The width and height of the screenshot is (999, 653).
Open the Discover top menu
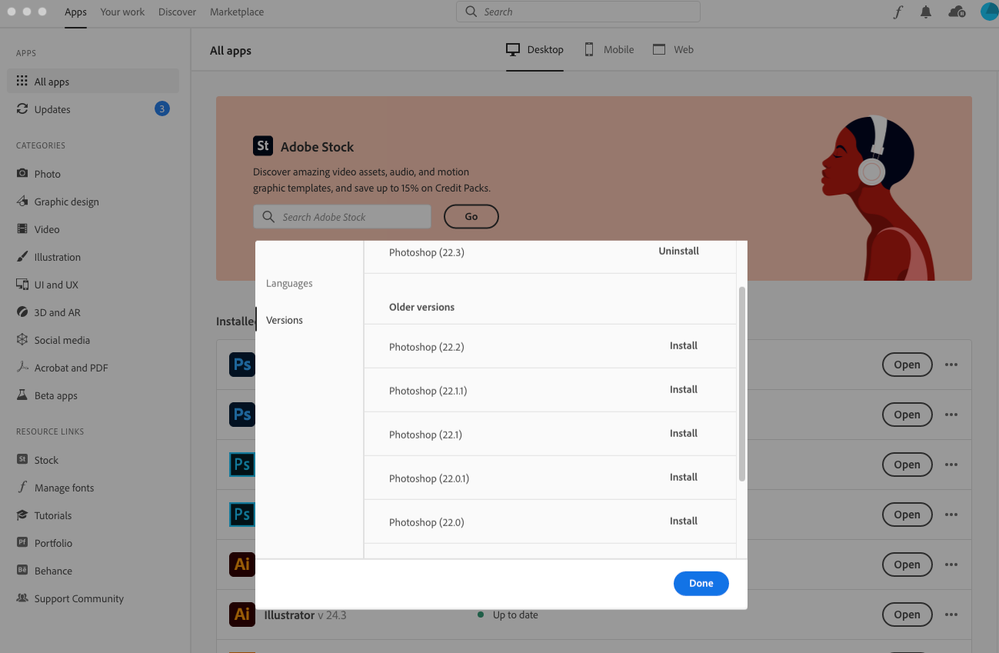pyautogui.click(x=177, y=12)
